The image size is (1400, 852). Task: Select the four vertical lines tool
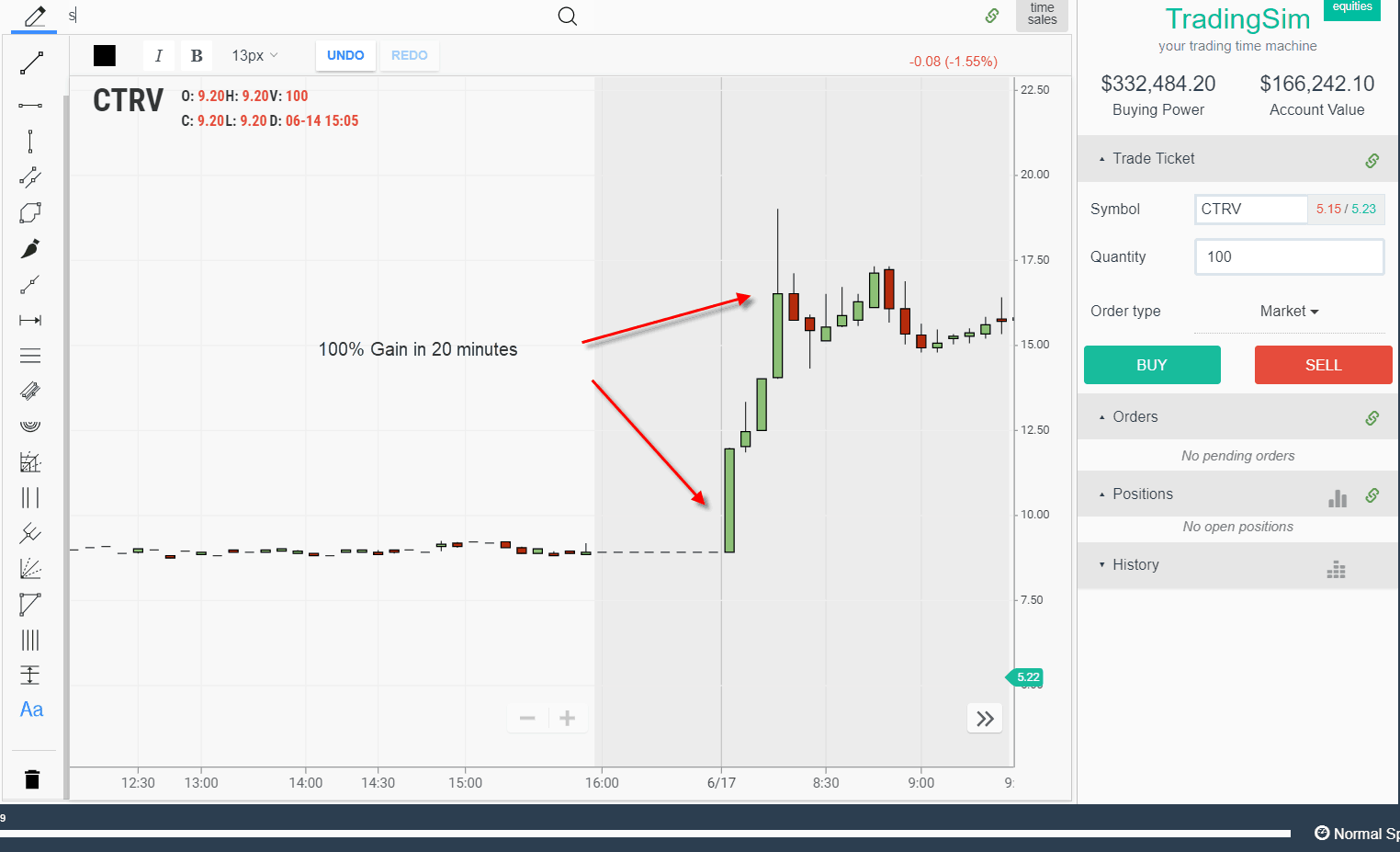[30, 640]
